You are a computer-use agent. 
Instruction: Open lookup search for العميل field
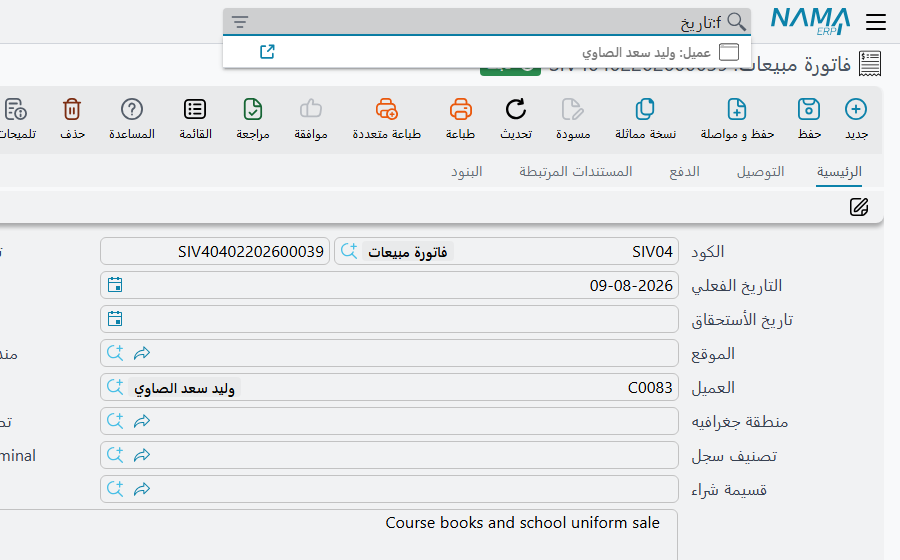point(115,387)
